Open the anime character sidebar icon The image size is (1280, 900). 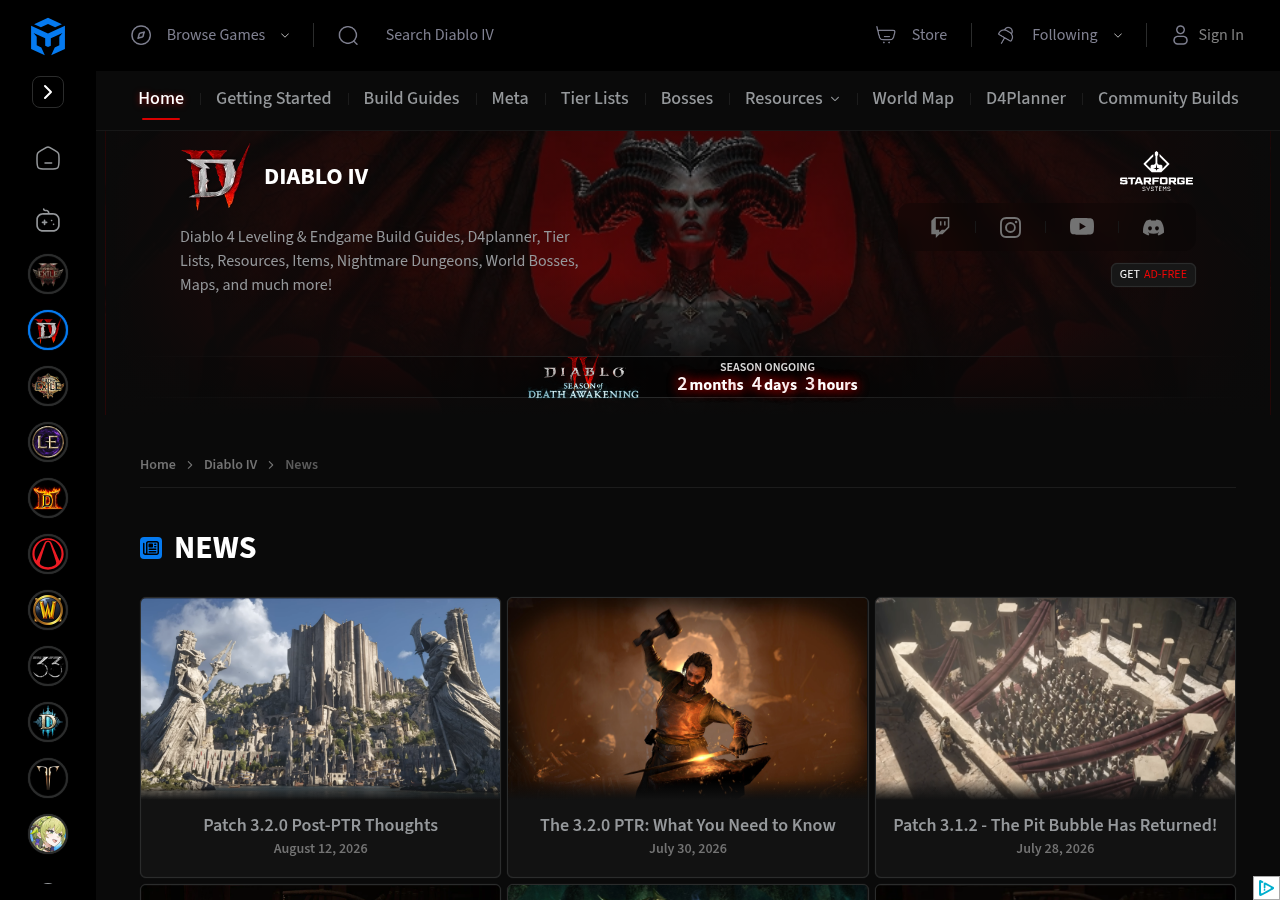(48, 834)
